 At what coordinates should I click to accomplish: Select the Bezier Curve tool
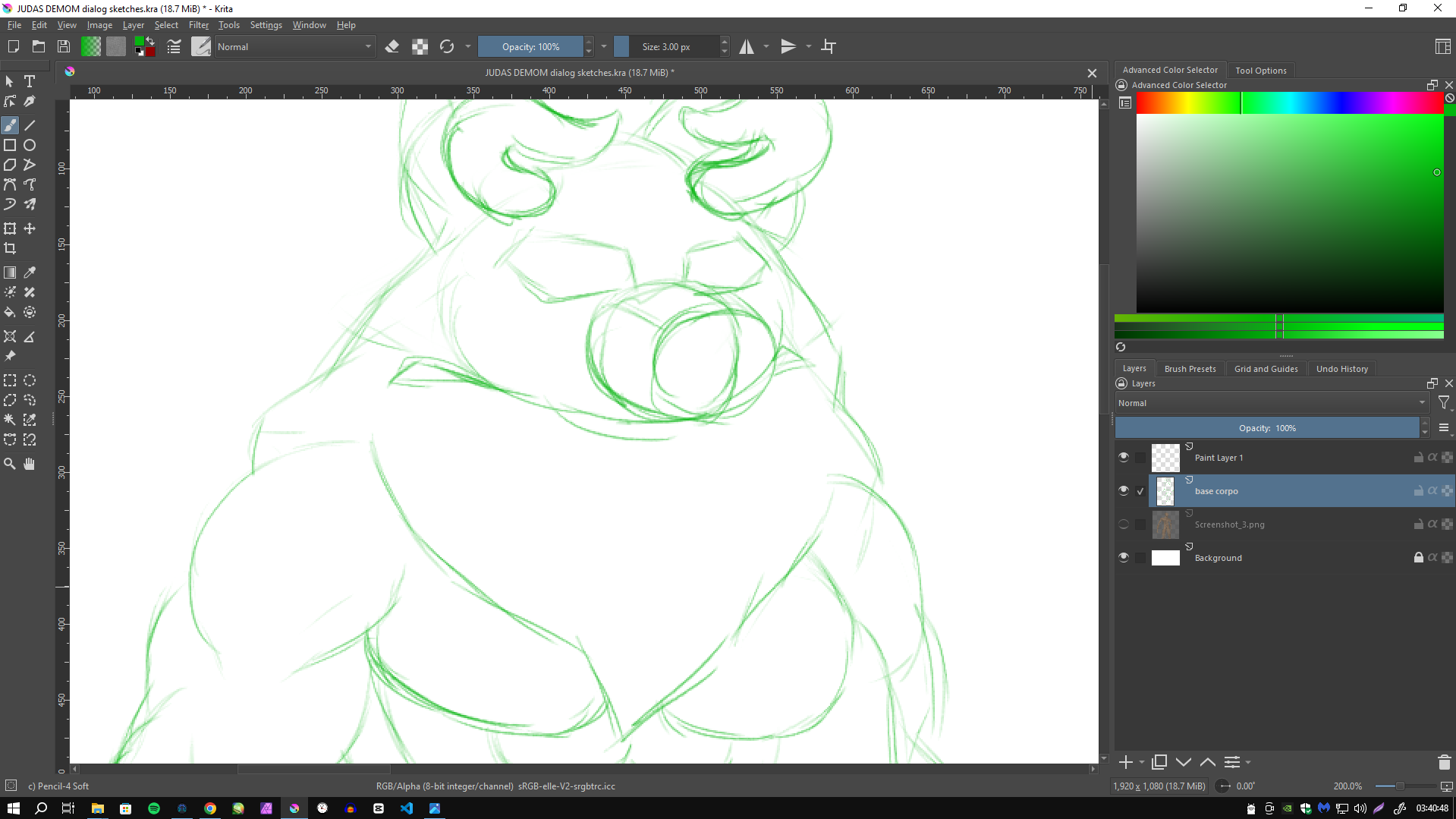click(10, 184)
